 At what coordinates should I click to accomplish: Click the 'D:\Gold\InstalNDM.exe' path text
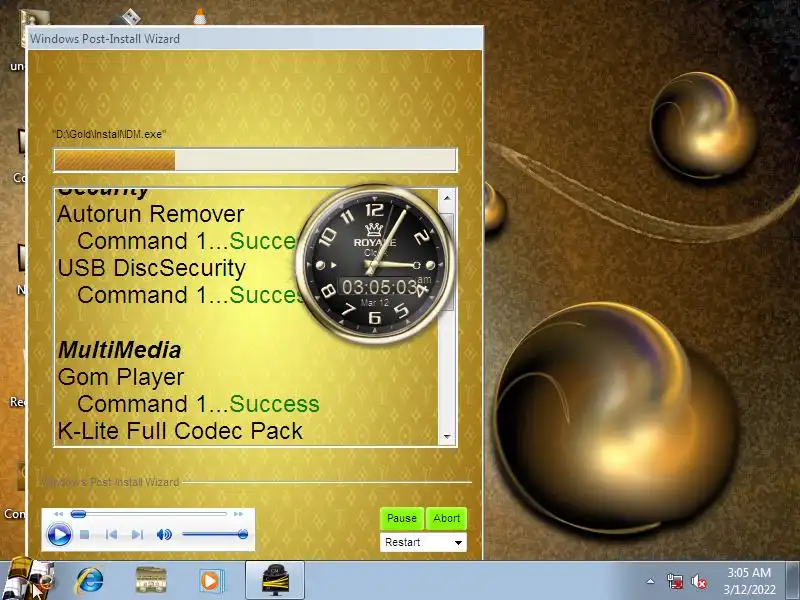[x=109, y=134]
